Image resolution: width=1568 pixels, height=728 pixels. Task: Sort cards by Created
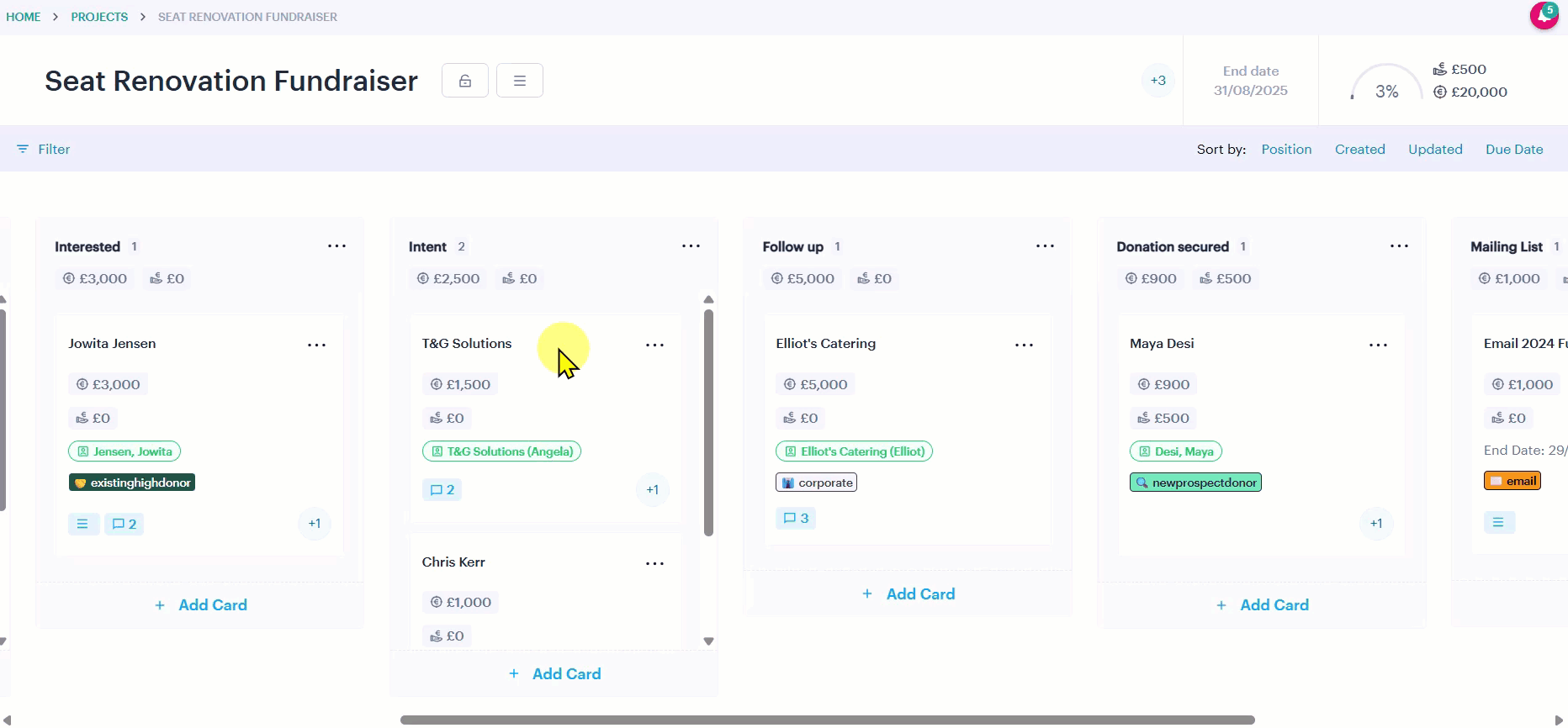coord(1359,149)
